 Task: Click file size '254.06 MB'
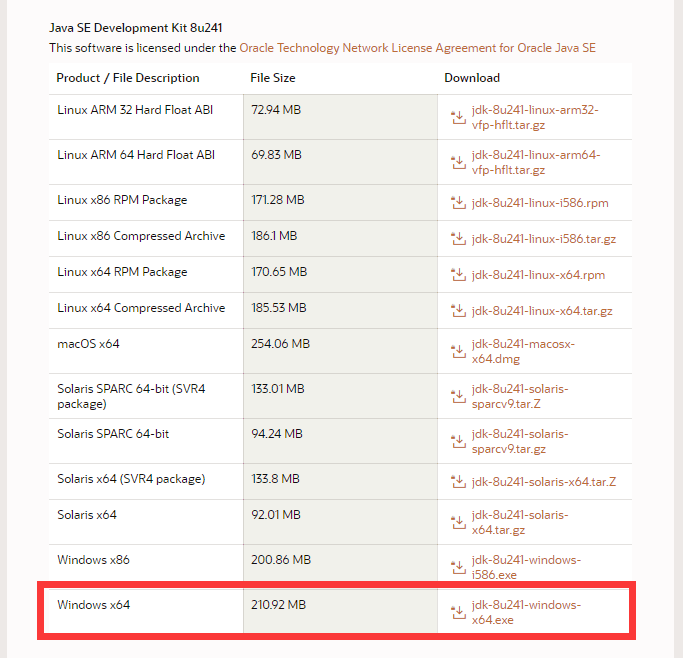coord(281,344)
